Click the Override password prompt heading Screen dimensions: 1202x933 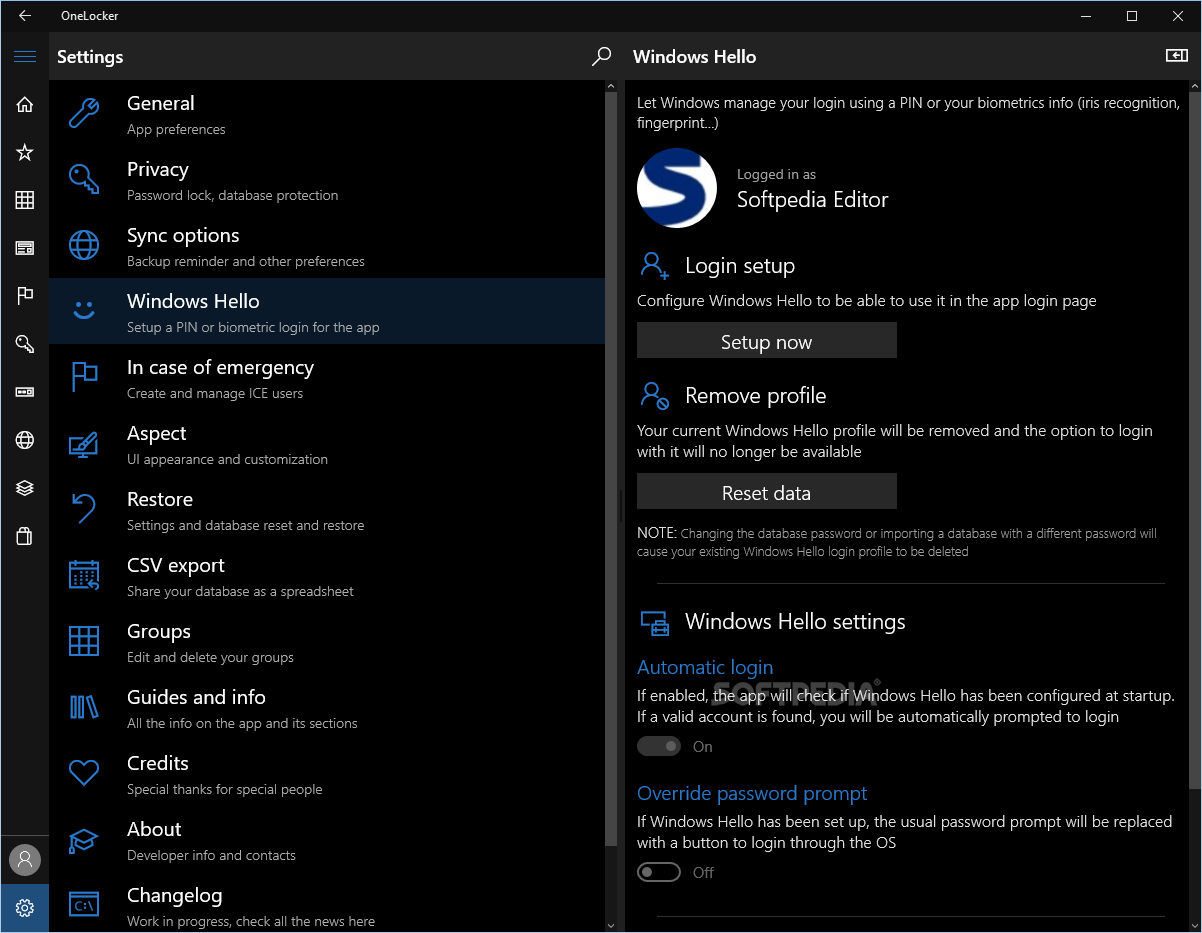coord(752,793)
